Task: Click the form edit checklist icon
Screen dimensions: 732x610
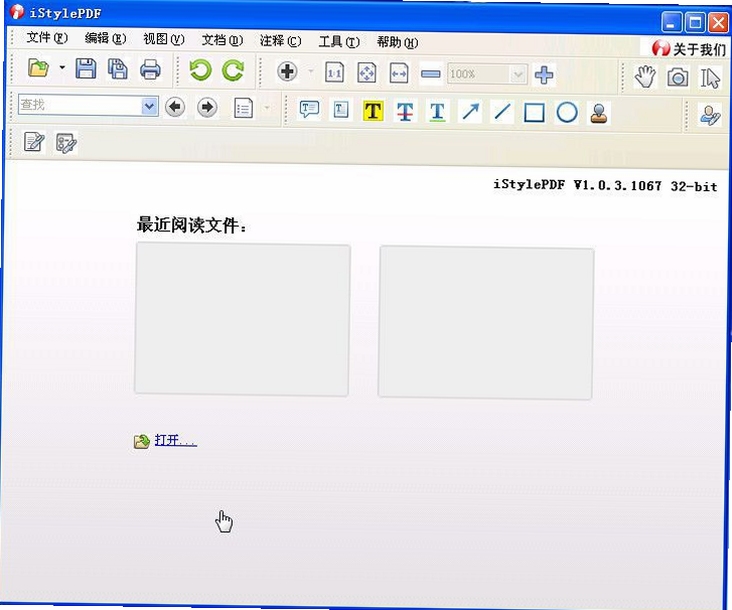Action: pyautogui.click(x=66, y=143)
